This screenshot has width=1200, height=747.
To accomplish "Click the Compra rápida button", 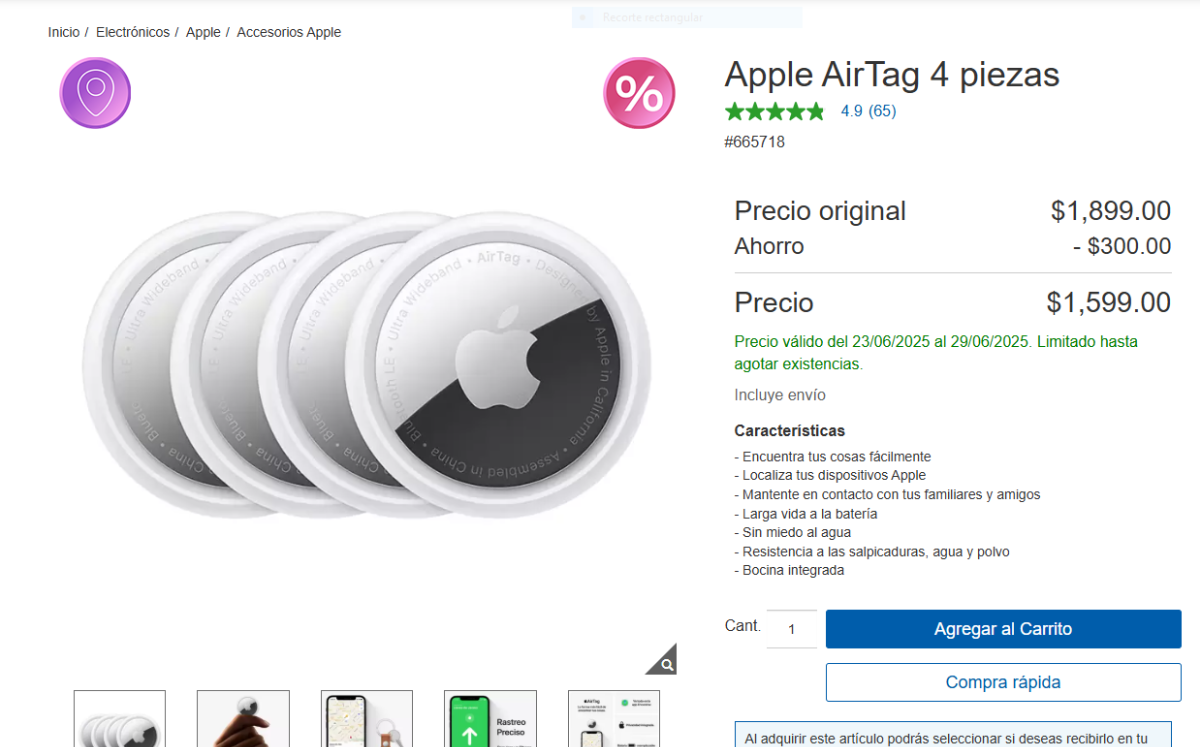I will [1003, 683].
